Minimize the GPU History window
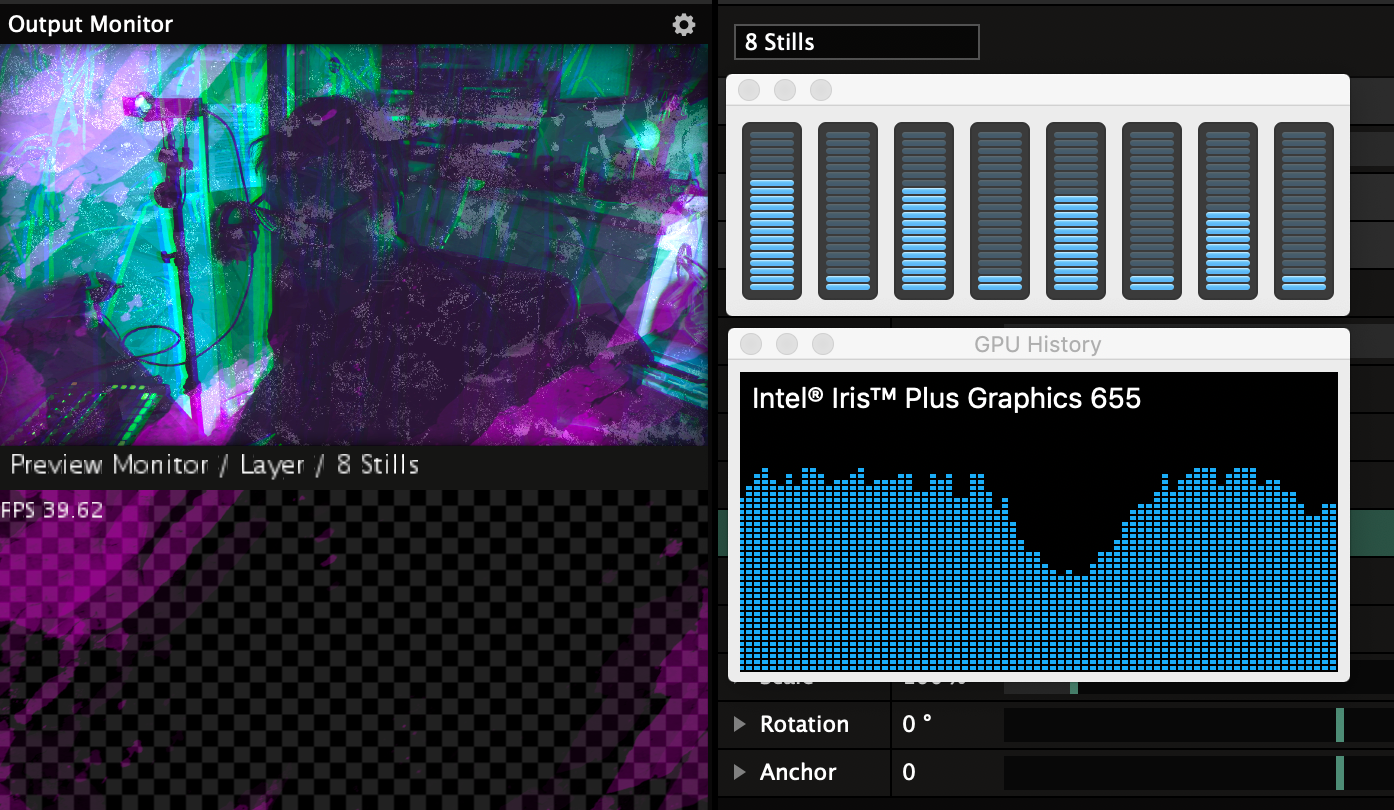 [787, 344]
